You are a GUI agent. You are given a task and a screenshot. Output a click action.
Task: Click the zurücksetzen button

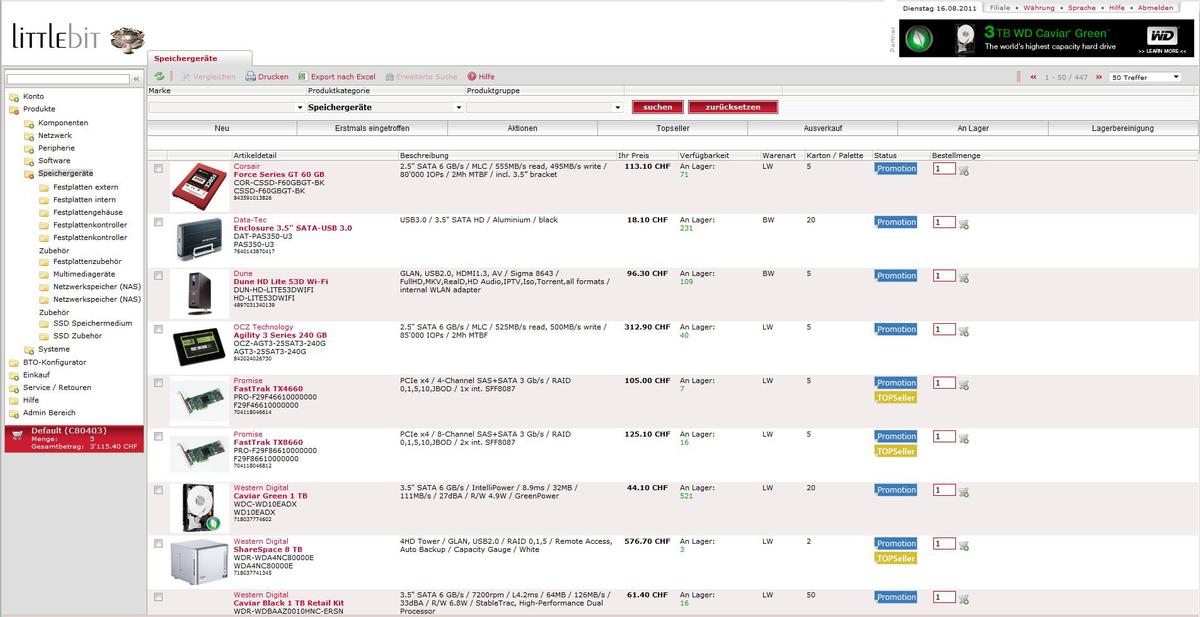tap(732, 107)
